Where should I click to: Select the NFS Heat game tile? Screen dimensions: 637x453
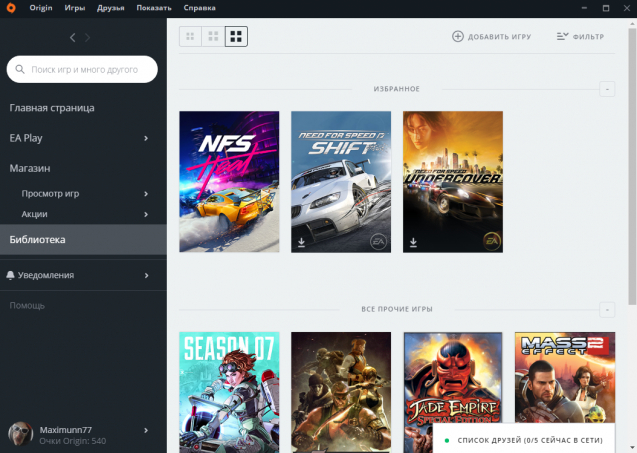point(229,182)
